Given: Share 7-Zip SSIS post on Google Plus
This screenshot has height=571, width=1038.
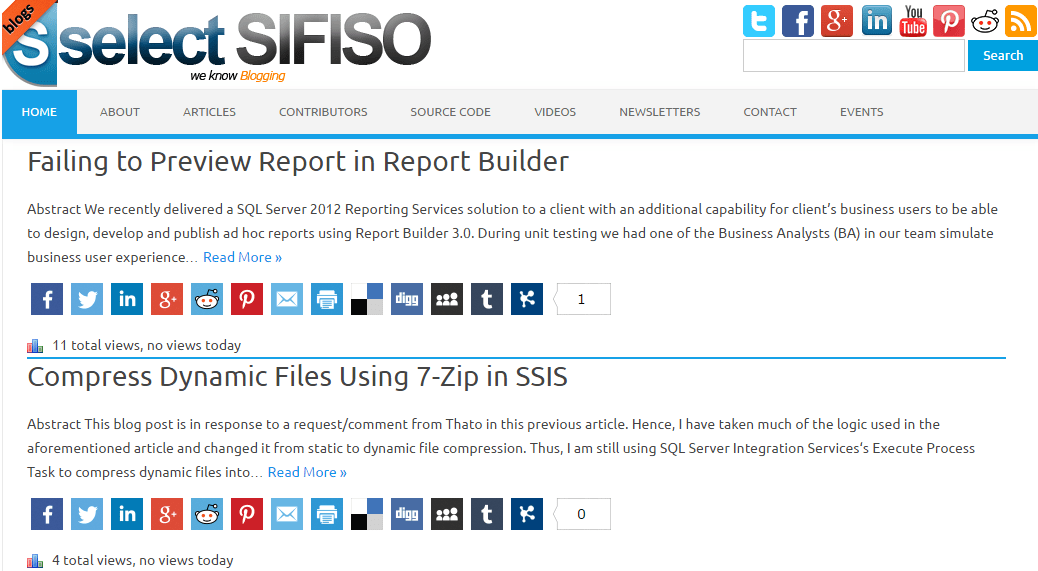Looking at the screenshot, I should pyautogui.click(x=167, y=514).
